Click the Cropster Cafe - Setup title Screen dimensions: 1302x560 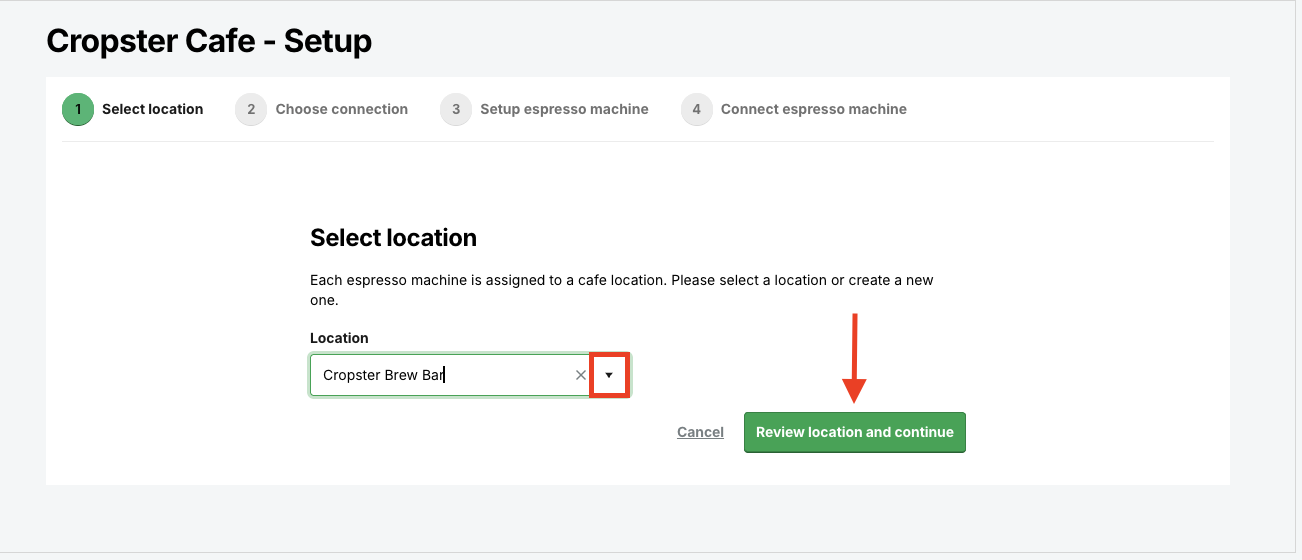pos(209,41)
